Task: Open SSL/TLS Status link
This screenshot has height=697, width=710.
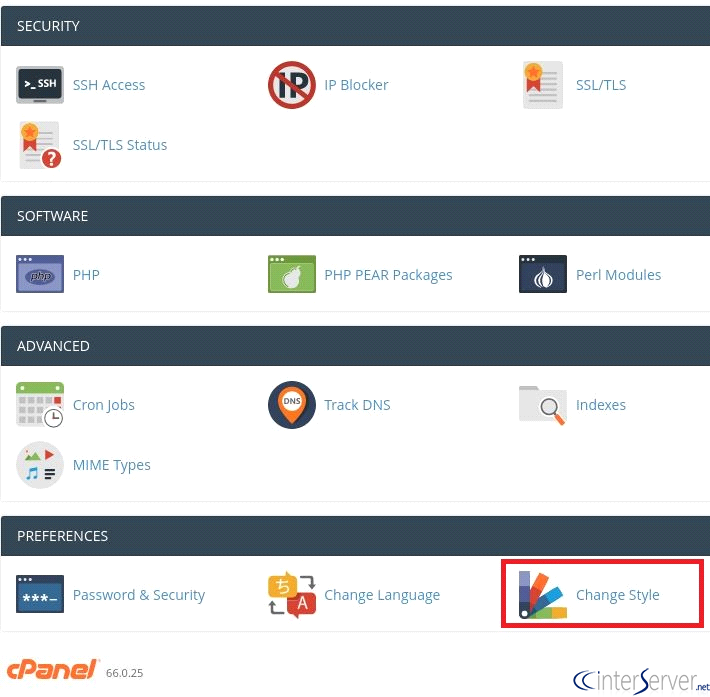Action: (120, 145)
